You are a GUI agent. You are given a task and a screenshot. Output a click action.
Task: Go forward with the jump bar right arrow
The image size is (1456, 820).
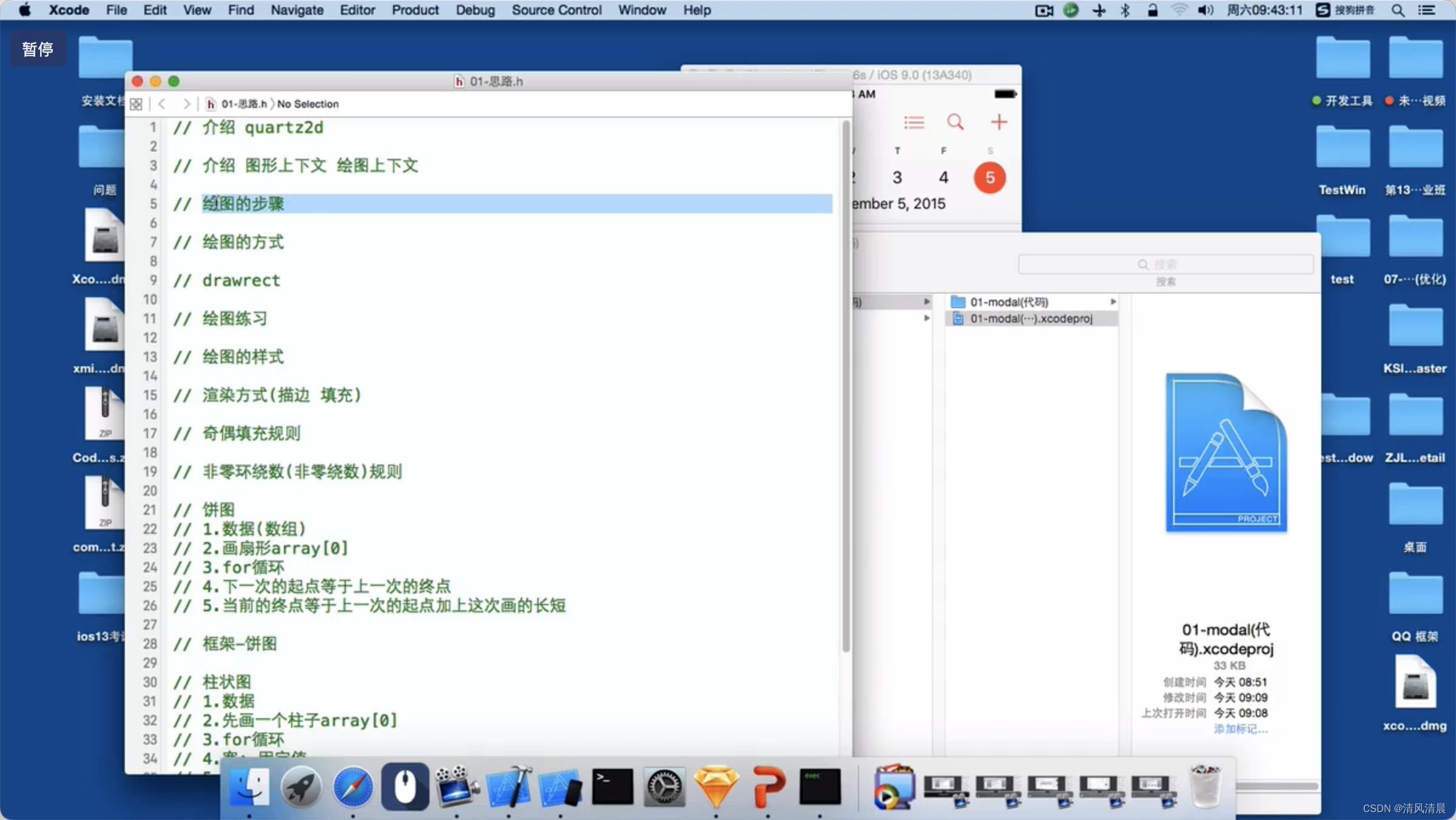[186, 104]
